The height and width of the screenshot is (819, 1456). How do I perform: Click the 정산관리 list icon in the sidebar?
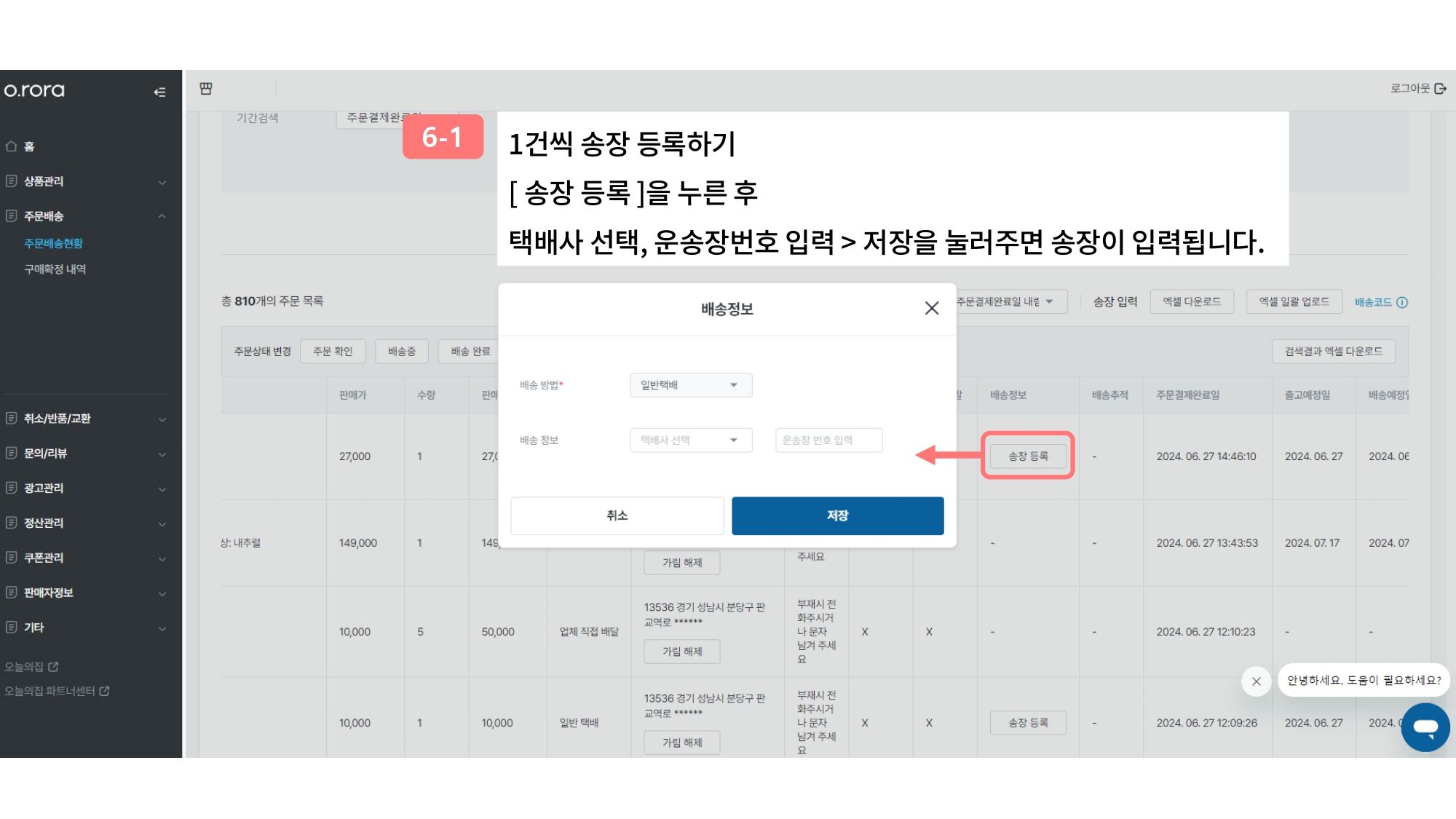(11, 522)
